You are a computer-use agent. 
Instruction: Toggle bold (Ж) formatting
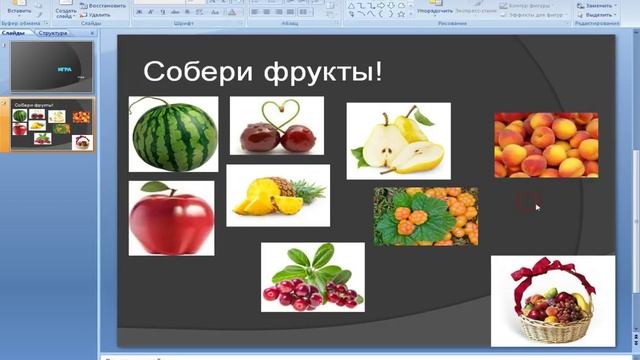click(139, 12)
